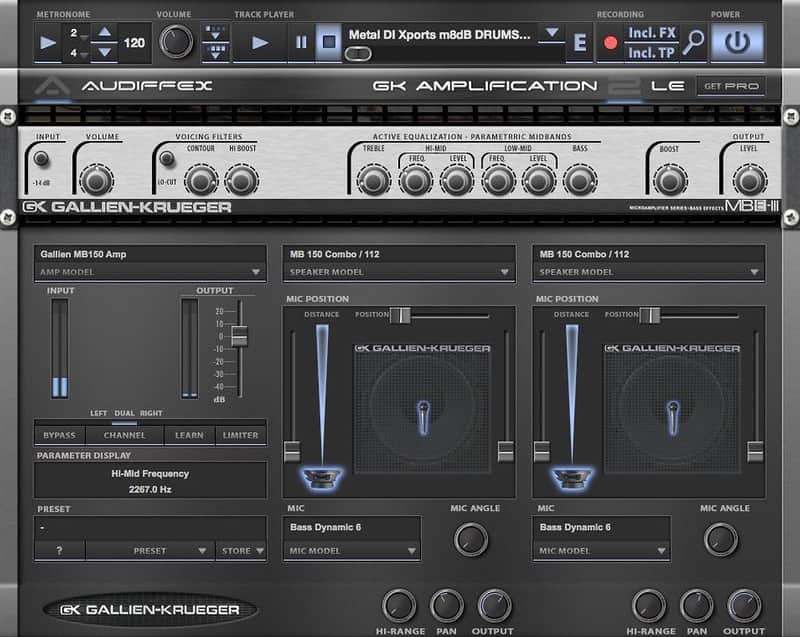This screenshot has width=800, height=637.
Task: Open the right Mic Model dropdown
Action: (602, 551)
